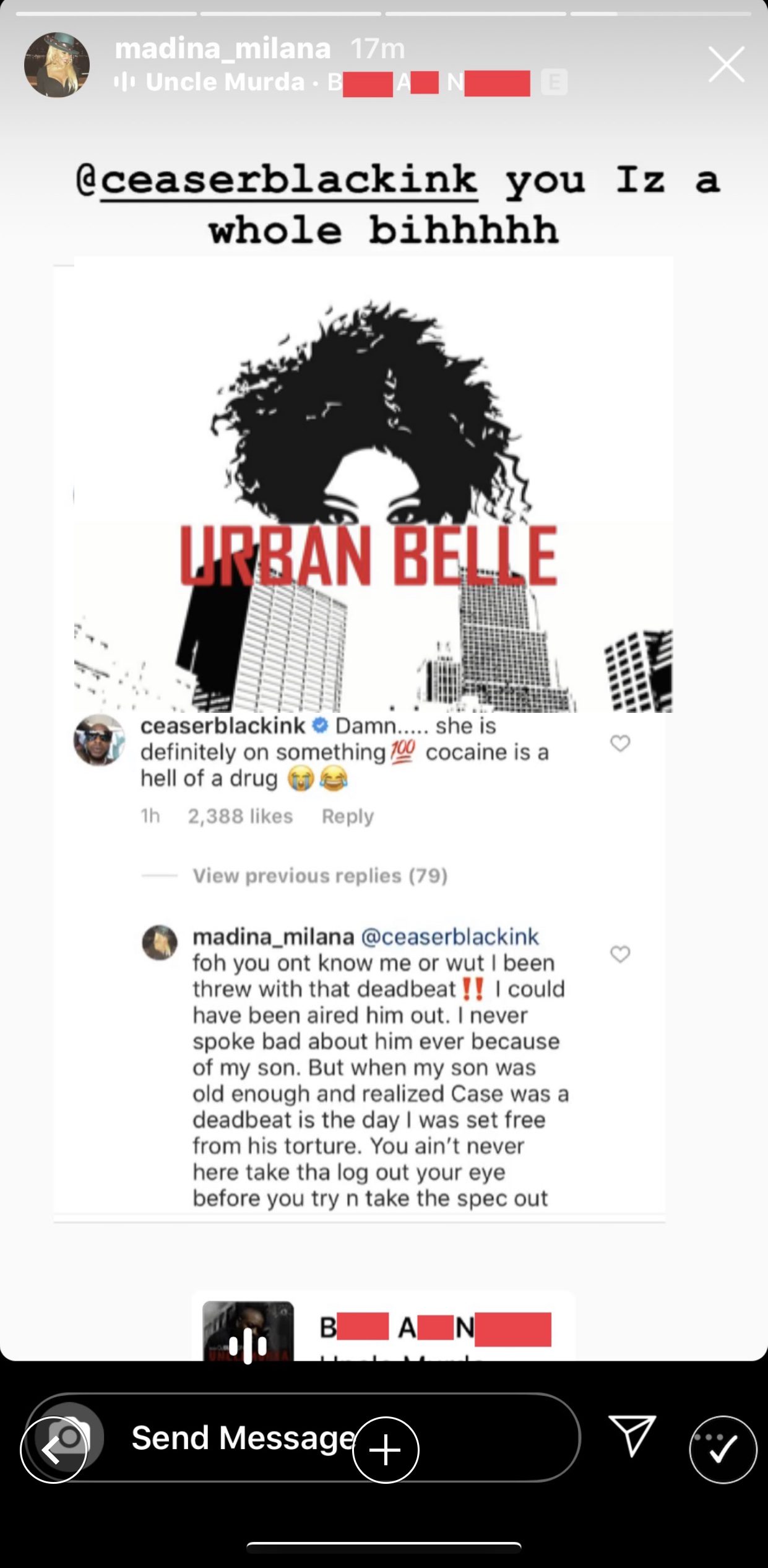Like the madina_milana reply with heart icon
Screen dimensions: 768x1568
(620, 954)
